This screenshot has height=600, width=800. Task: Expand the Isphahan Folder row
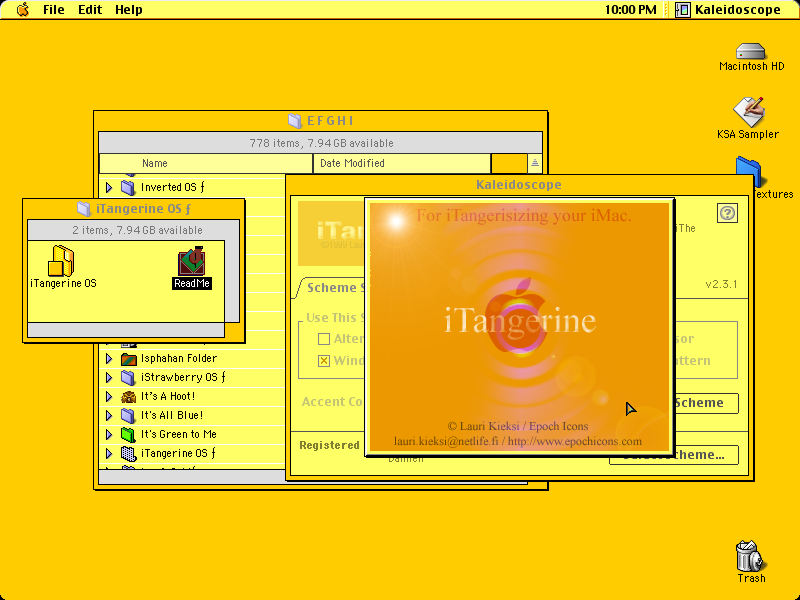click(109, 359)
